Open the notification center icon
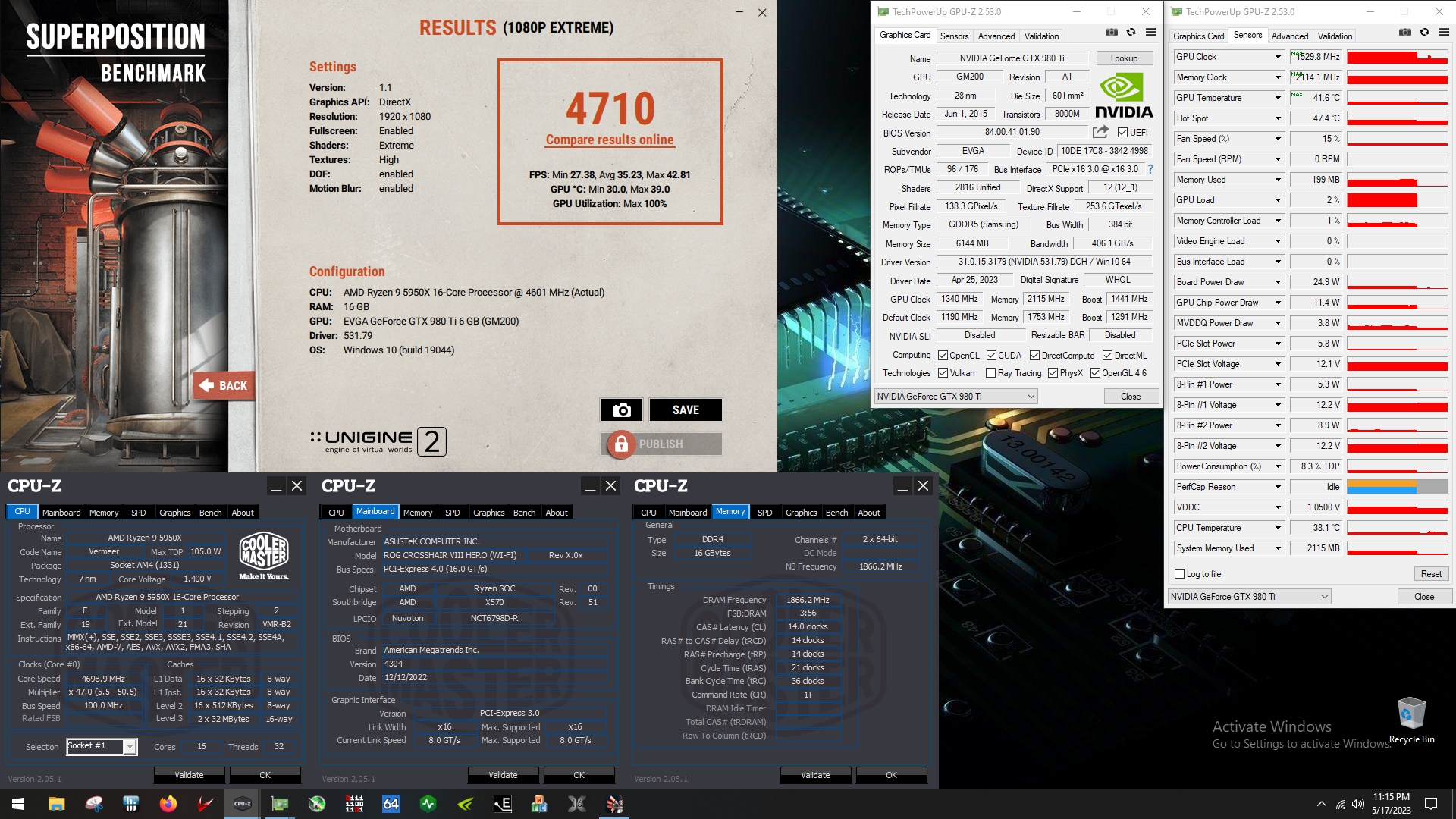This screenshot has height=819, width=1456. 1431,804
